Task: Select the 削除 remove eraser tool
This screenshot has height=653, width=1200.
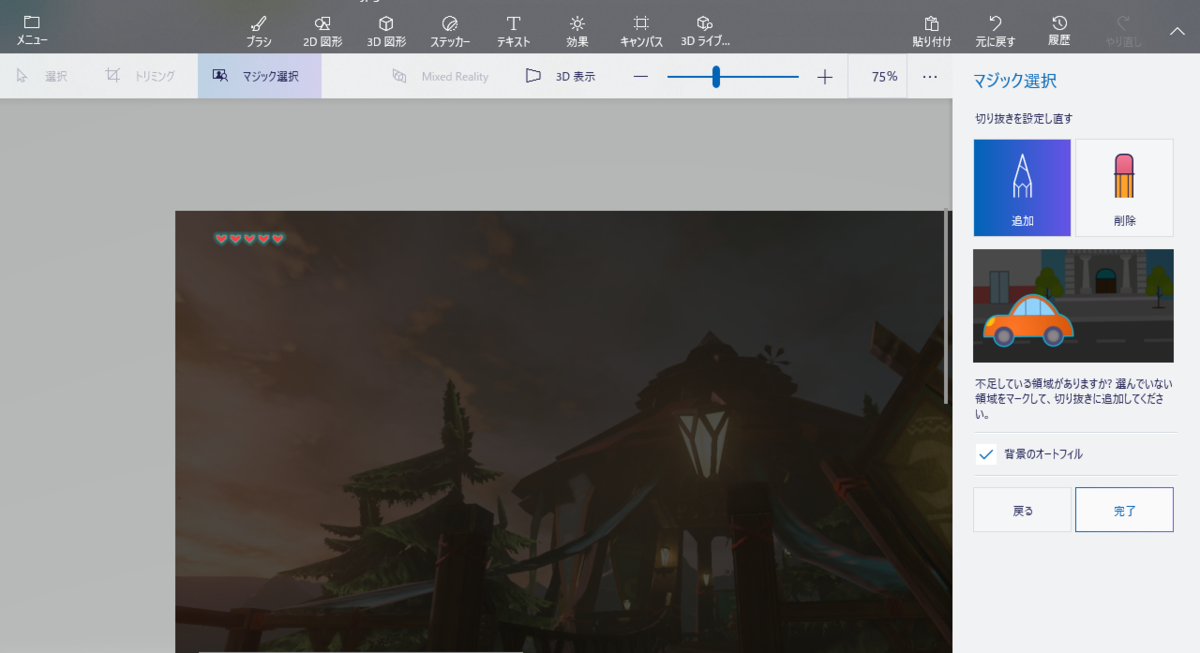Action: 1124,188
